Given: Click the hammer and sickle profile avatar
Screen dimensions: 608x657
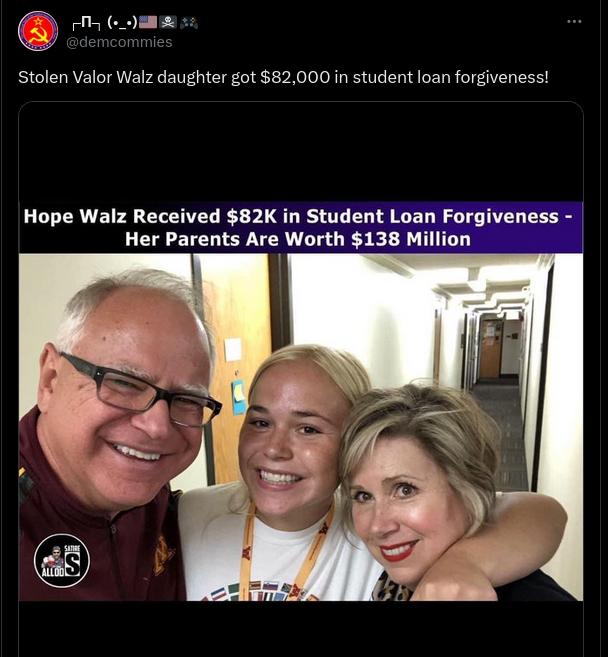Looking at the screenshot, I should pyautogui.click(x=38, y=31).
